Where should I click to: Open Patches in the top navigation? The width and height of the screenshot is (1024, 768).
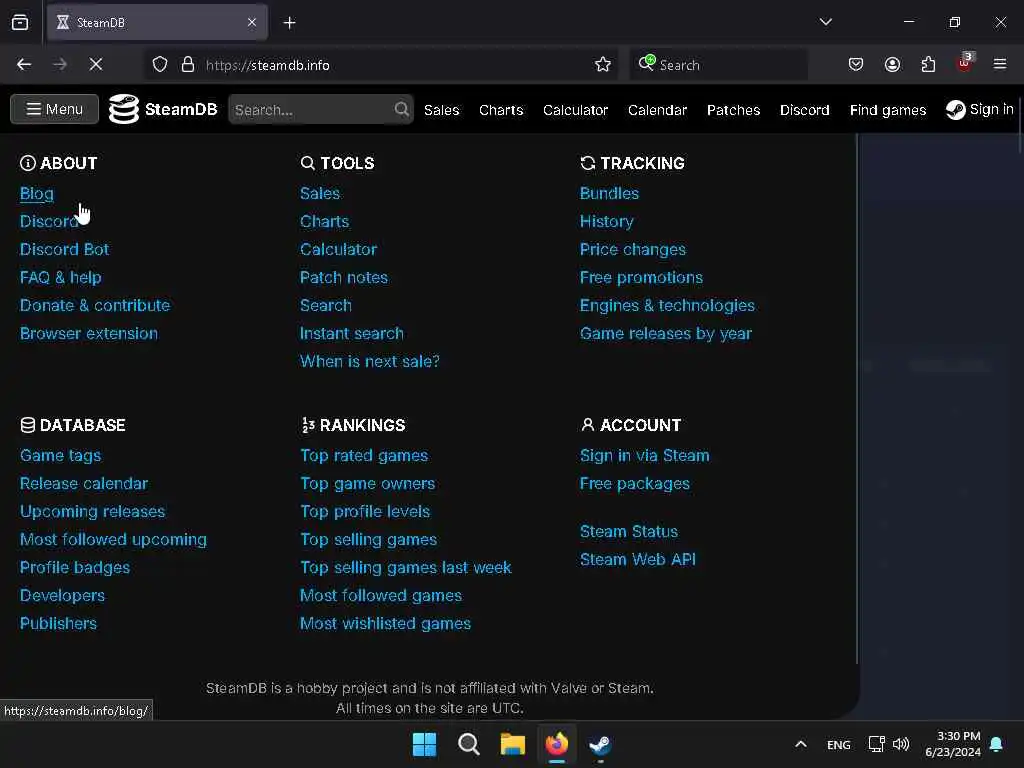point(733,110)
